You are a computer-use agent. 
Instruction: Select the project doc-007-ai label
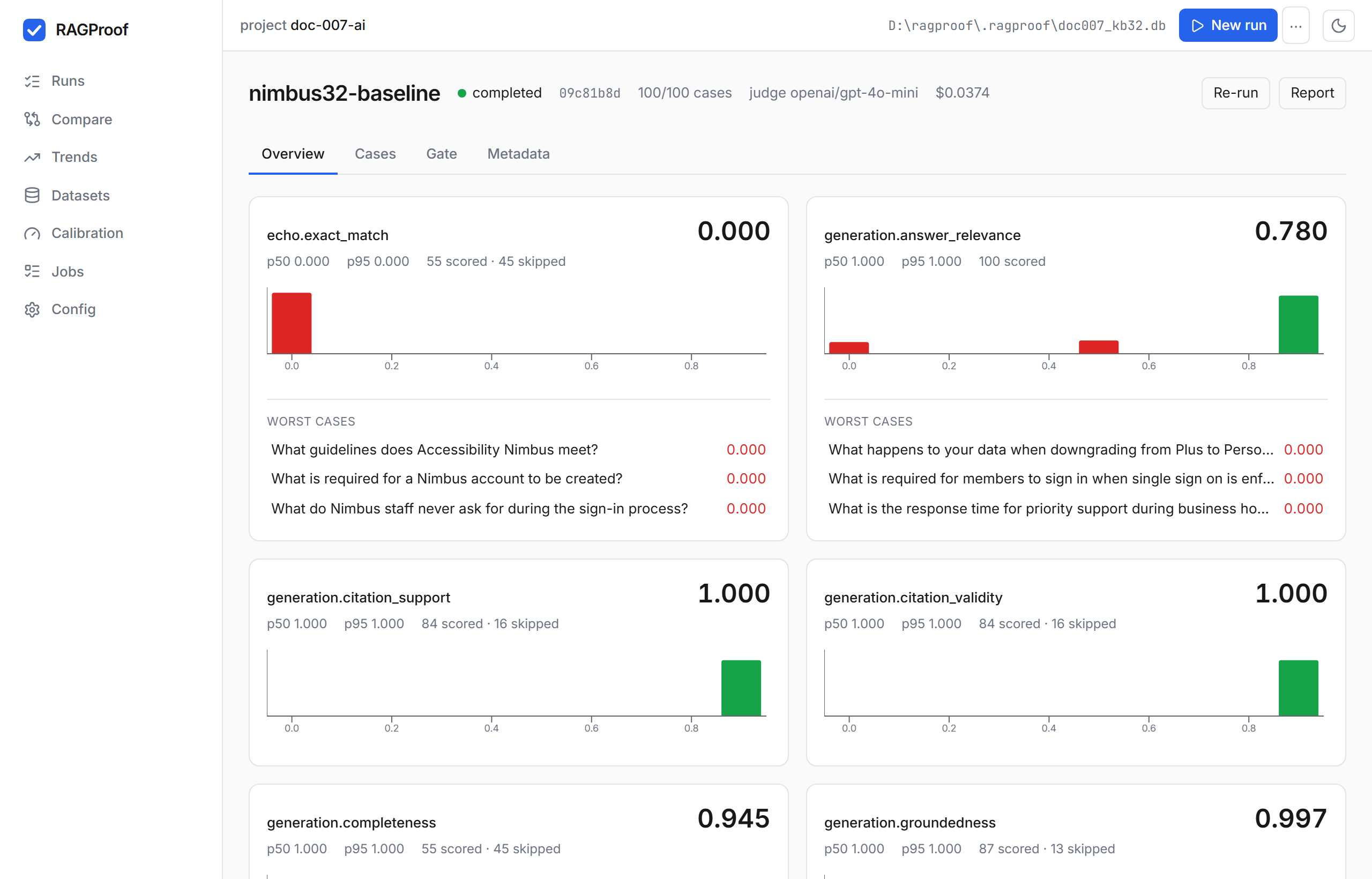tap(302, 25)
